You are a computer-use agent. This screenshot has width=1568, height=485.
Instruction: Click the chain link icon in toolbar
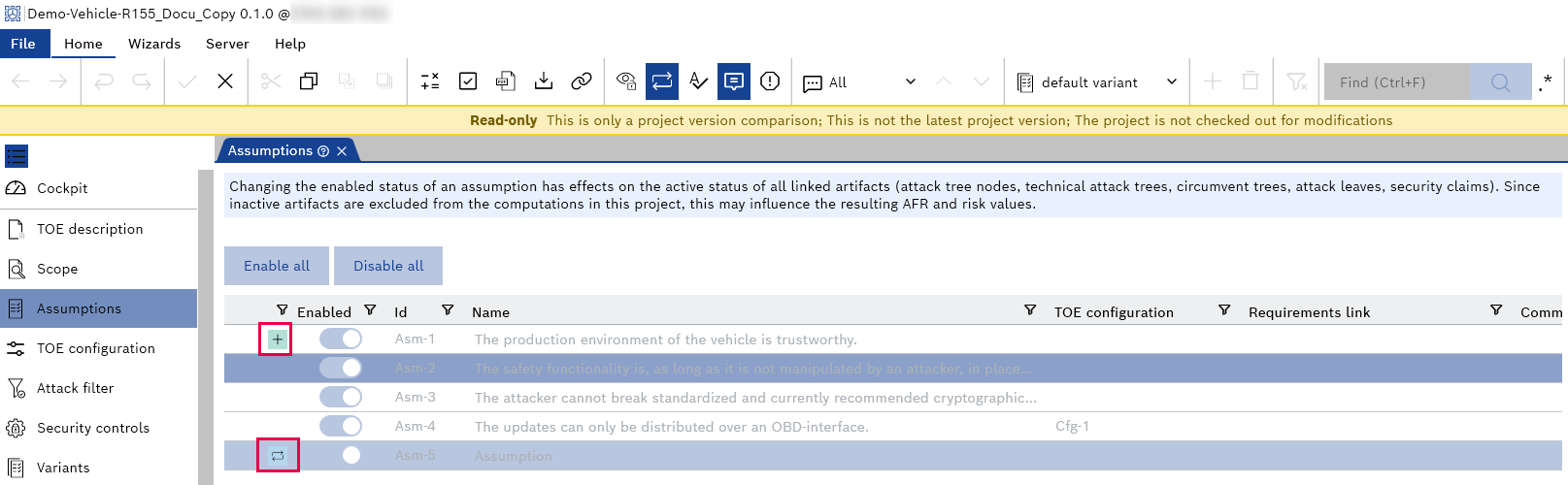click(582, 81)
